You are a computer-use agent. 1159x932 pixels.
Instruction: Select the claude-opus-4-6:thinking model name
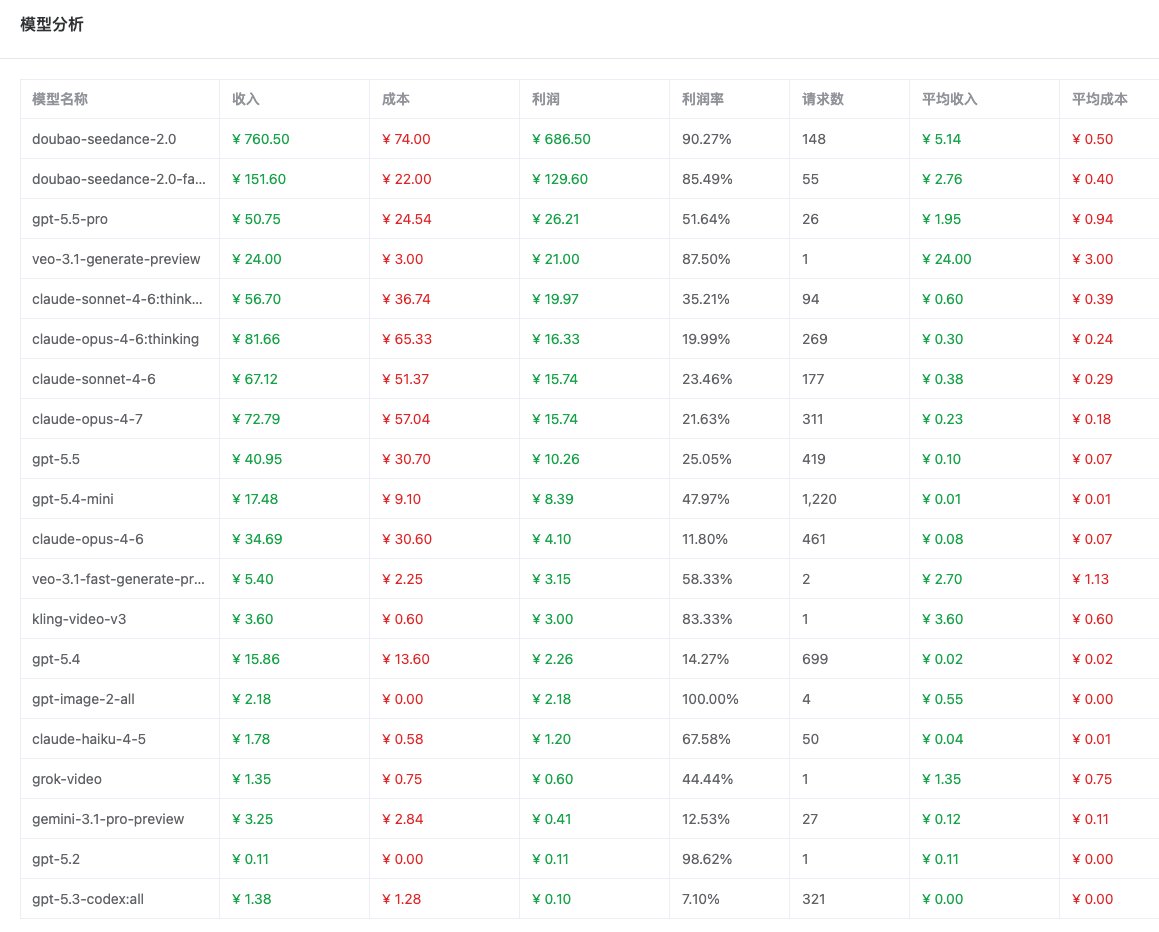115,339
